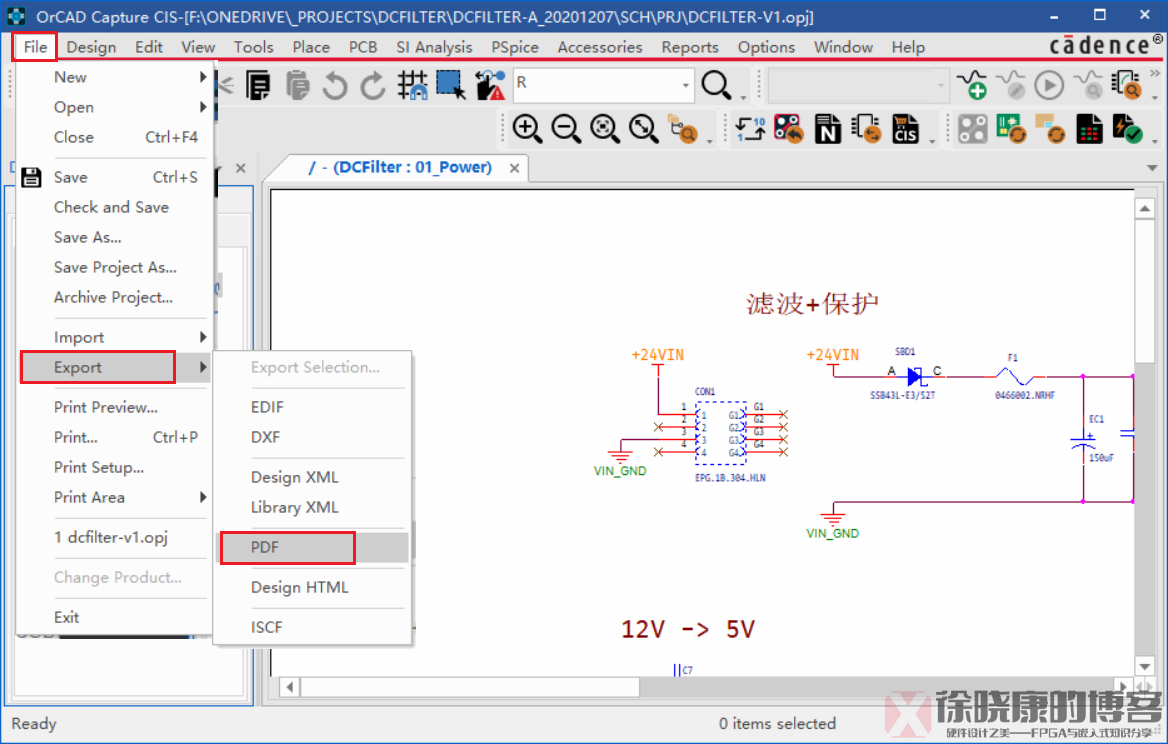Click the CIS cart toolbar icon
1168x744 pixels.
point(906,129)
